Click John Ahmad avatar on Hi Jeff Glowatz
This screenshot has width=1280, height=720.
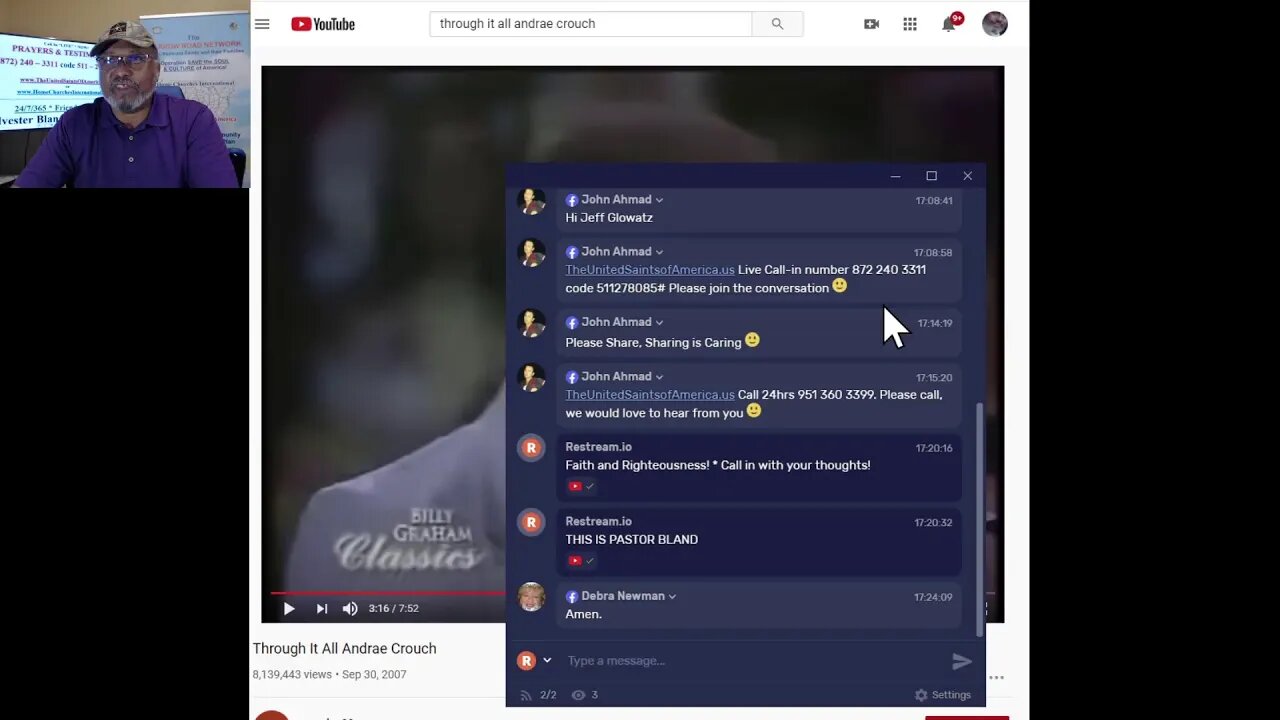point(531,201)
